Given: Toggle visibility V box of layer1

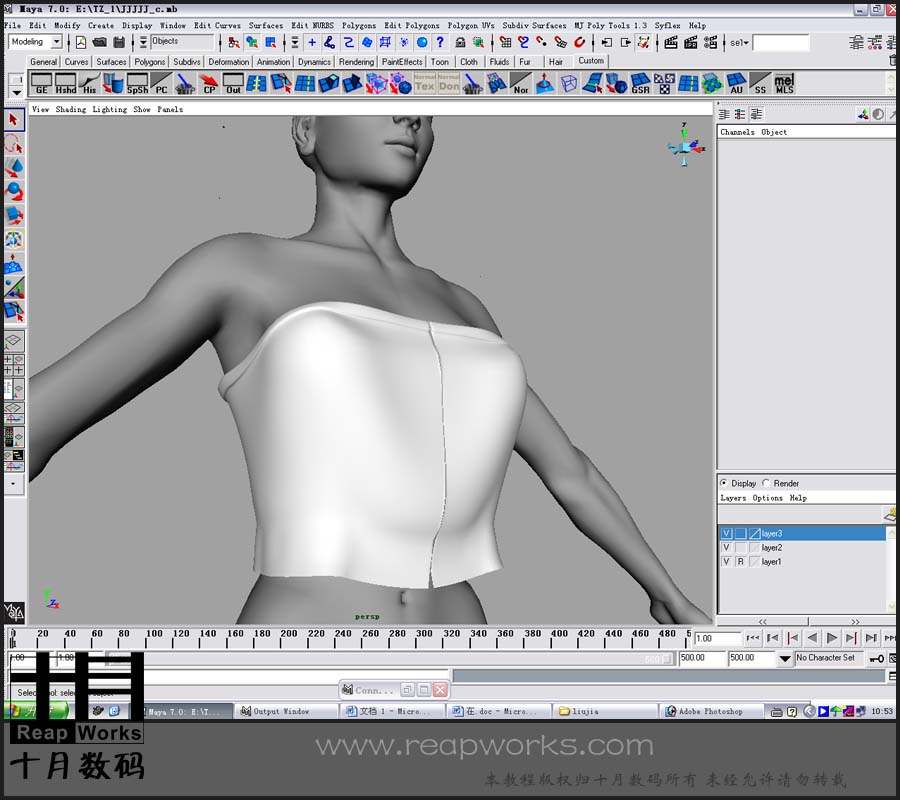Looking at the screenshot, I should [x=726, y=562].
